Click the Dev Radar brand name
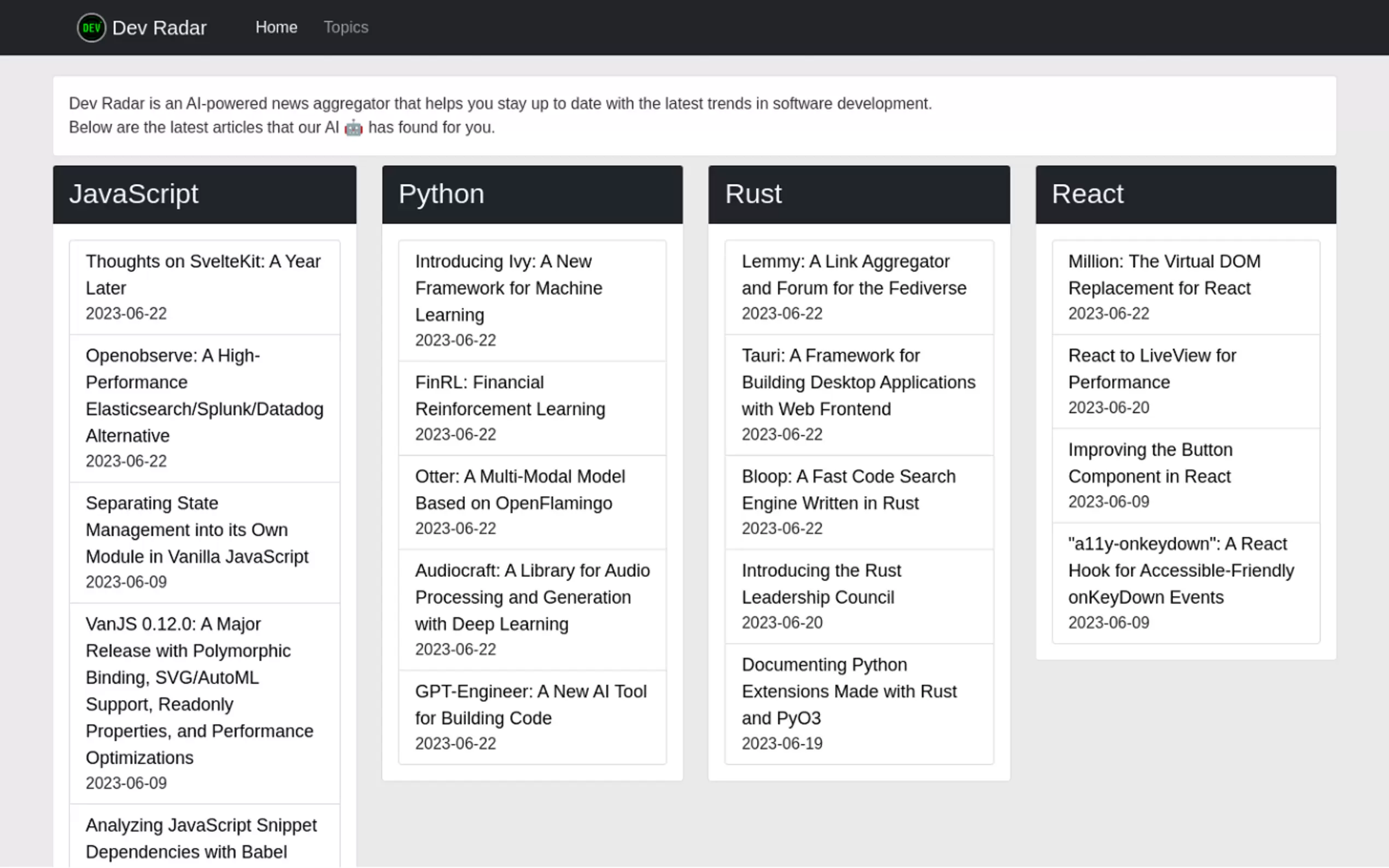Viewport: 1389px width, 868px height. 159,28
